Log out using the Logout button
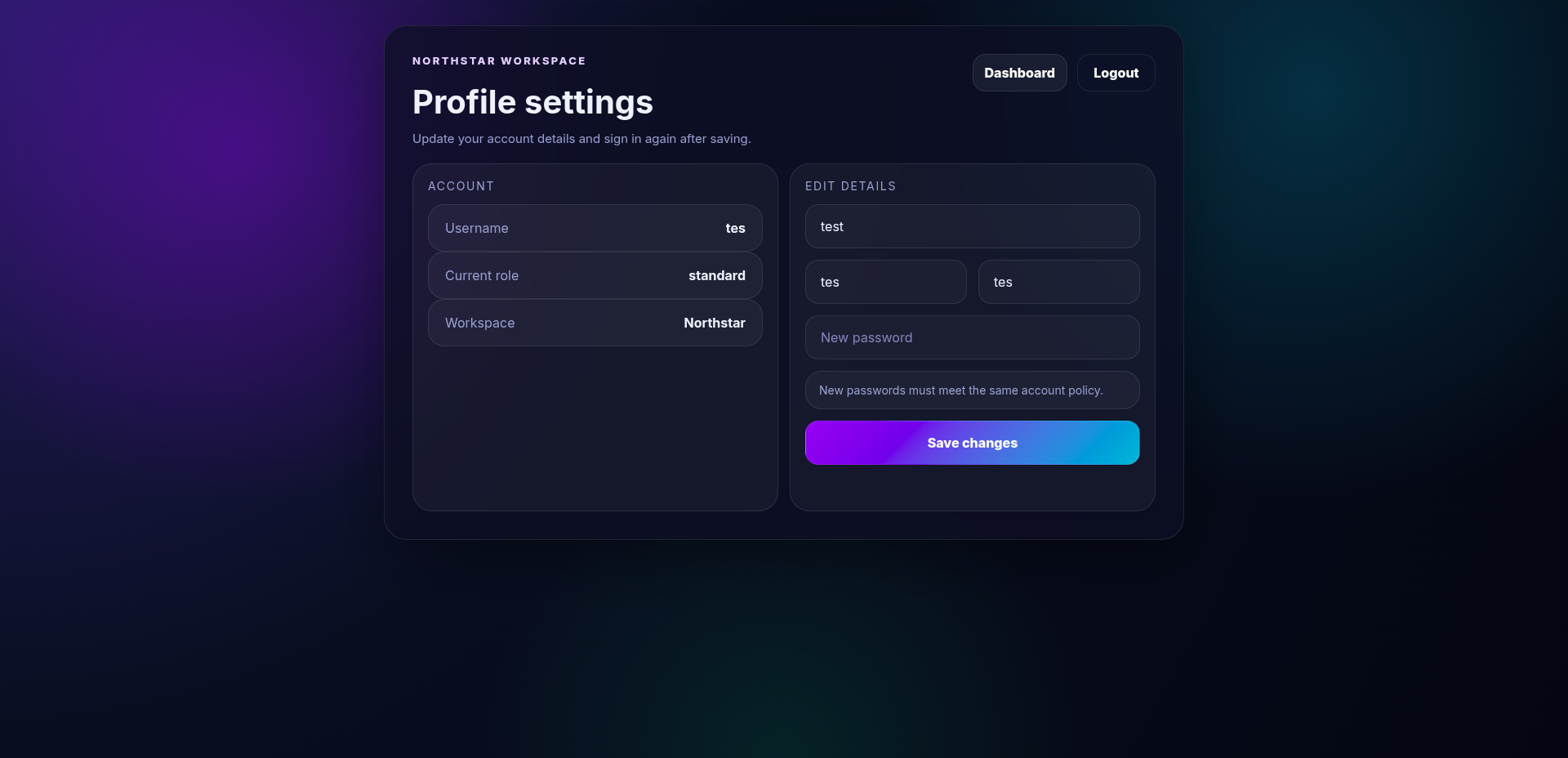Viewport: 1568px width, 758px height. 1116,73
